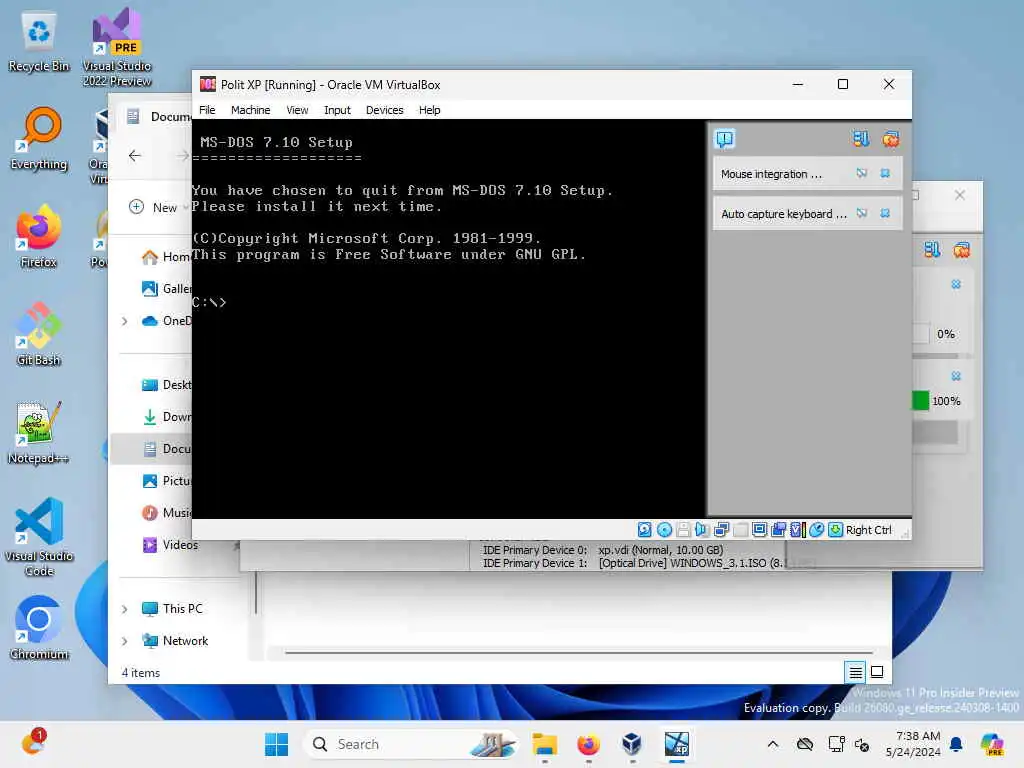Viewport: 1024px width, 768px height.
Task: Click the mouse integration indicator in VM status bar
Action: click(816, 530)
